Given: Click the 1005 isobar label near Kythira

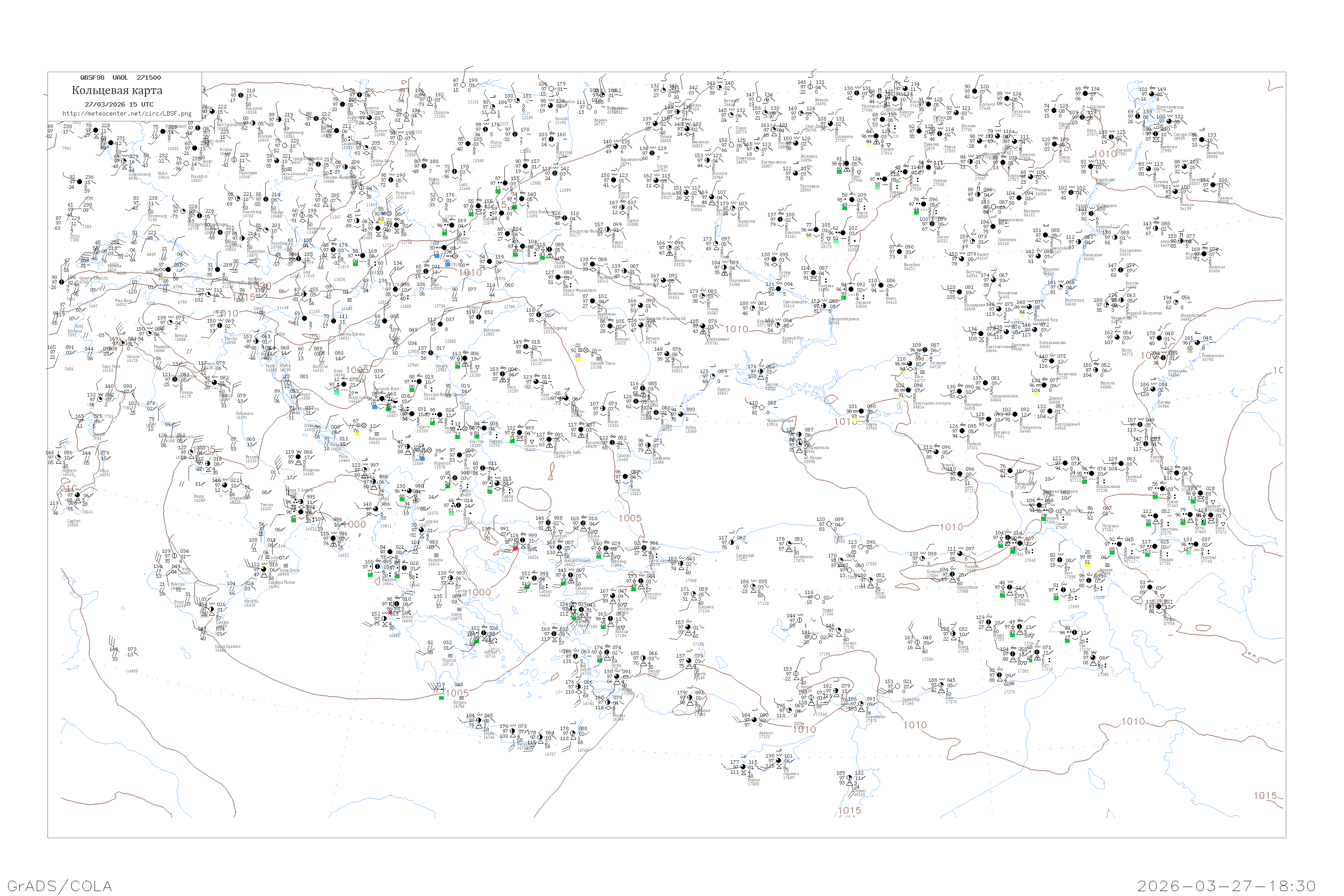Looking at the screenshot, I should point(457,693).
